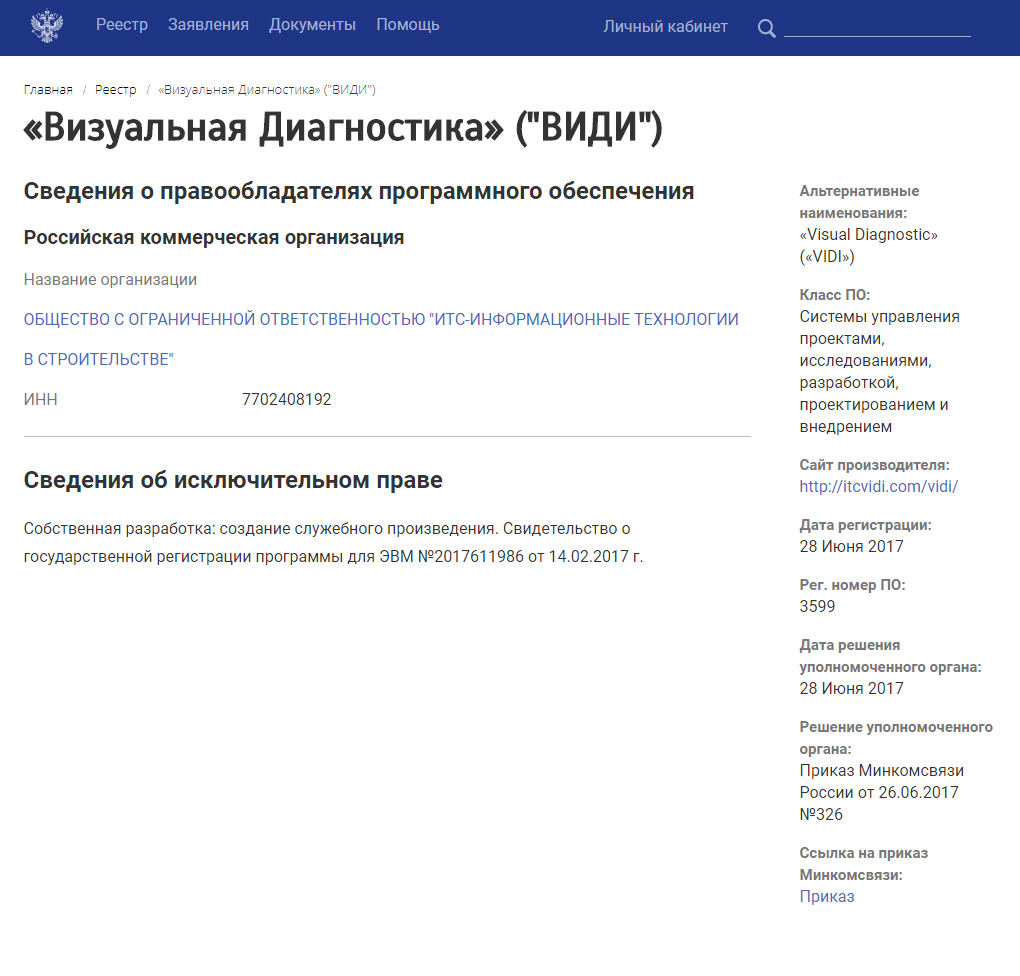The image size is (1020, 976).
Task: Click the Главная breadcrumb link
Action: (x=48, y=90)
